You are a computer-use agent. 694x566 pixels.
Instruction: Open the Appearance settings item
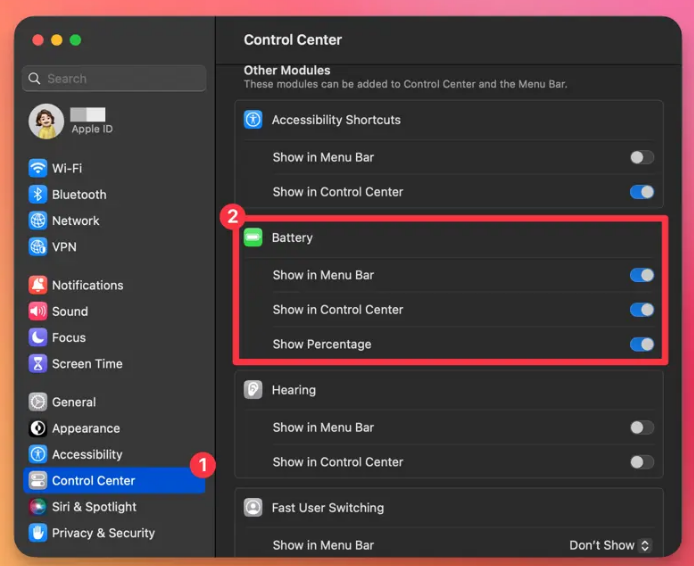(x=85, y=428)
